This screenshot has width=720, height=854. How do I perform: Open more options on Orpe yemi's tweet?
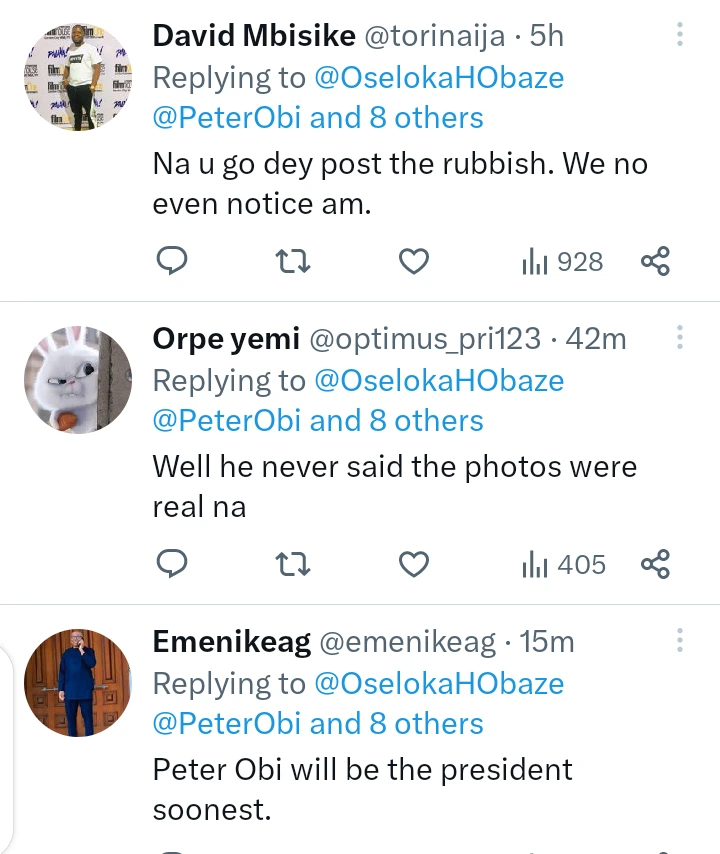pyautogui.click(x=680, y=339)
